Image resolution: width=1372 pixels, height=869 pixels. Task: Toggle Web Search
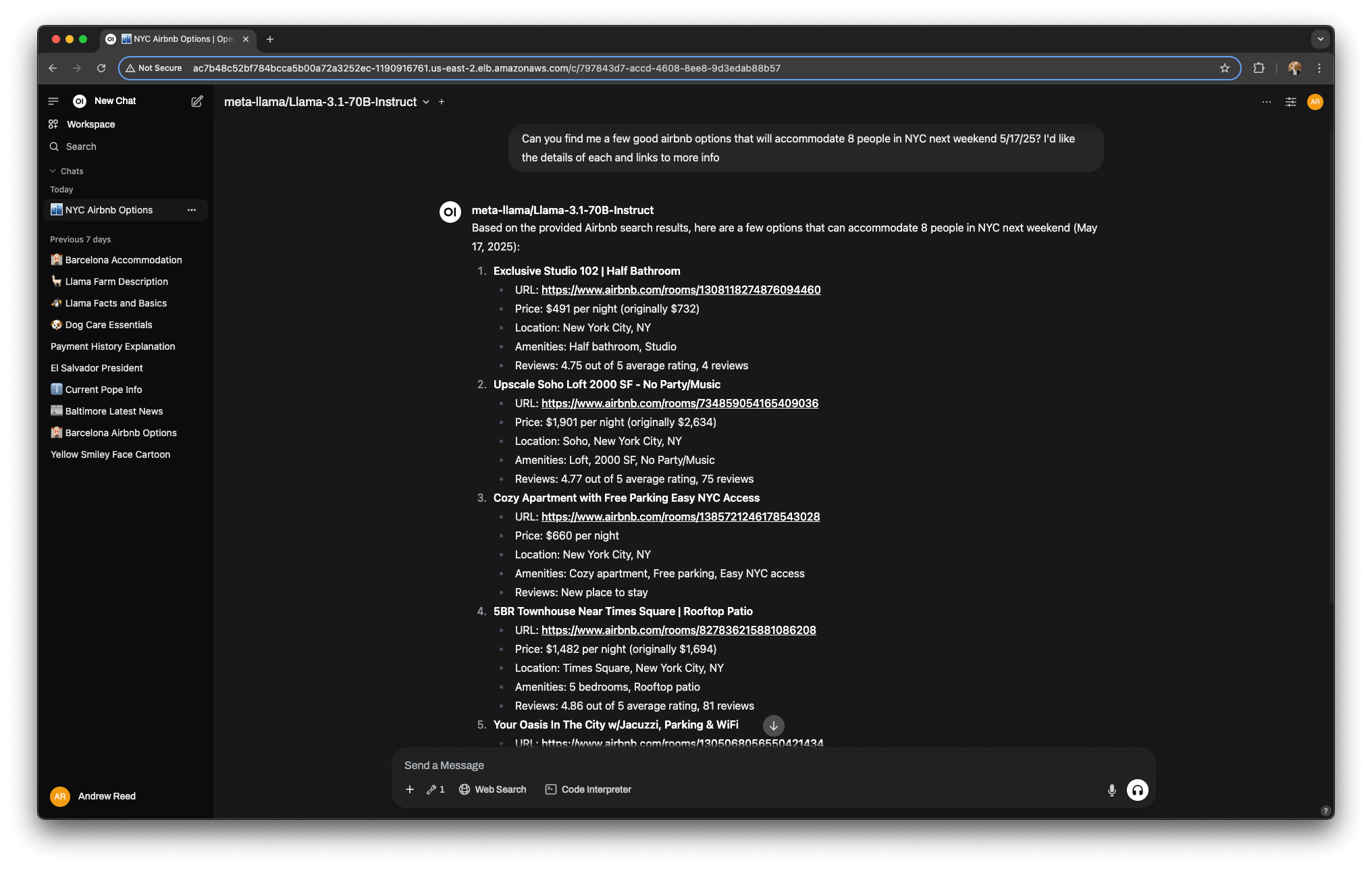(x=493, y=789)
